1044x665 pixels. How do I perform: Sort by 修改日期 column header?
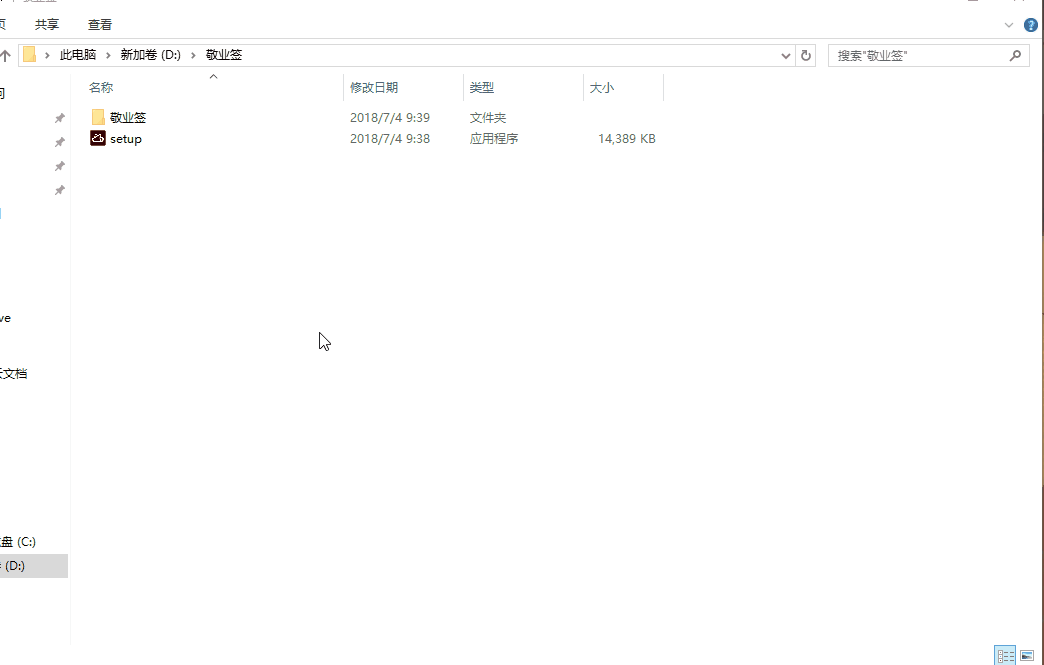[x=374, y=88]
